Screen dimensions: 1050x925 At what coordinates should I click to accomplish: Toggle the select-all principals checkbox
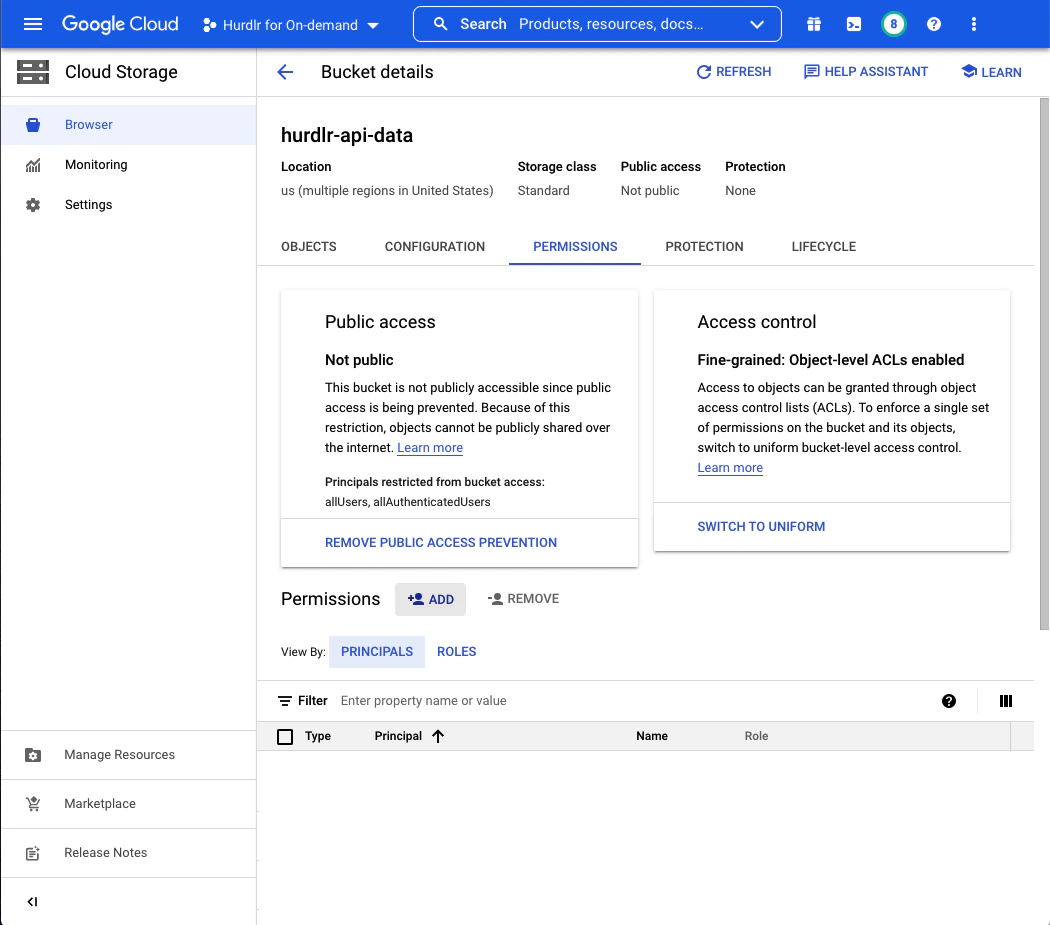point(285,736)
